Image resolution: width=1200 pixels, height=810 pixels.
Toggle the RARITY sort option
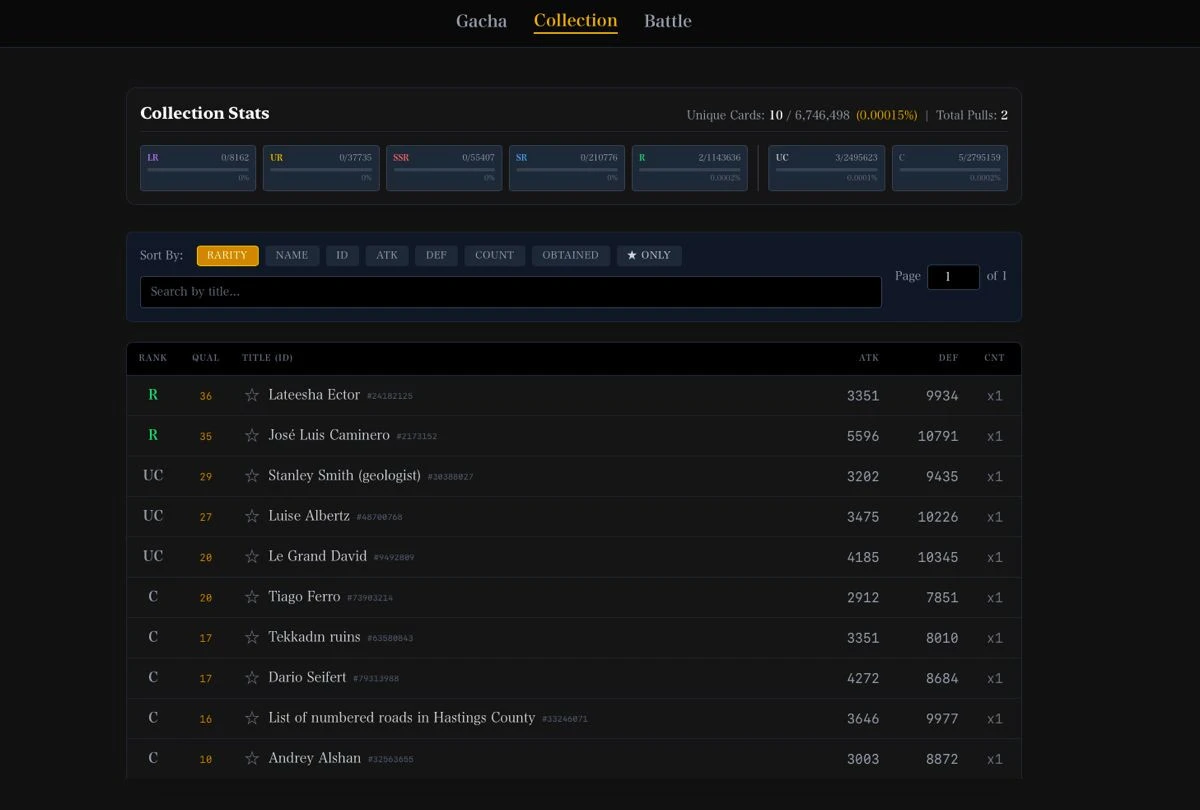pos(227,256)
